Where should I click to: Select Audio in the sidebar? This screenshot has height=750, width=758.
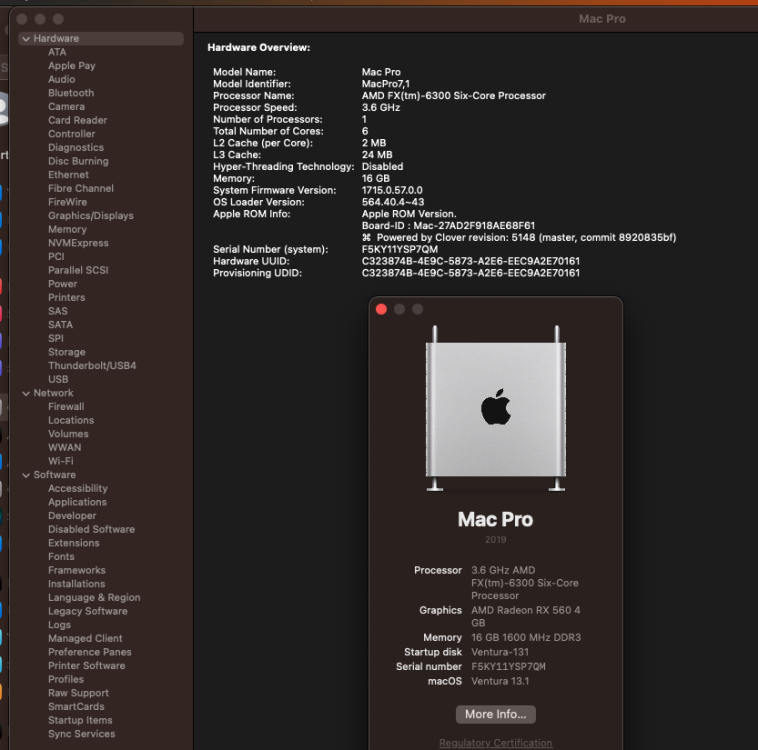coord(61,79)
